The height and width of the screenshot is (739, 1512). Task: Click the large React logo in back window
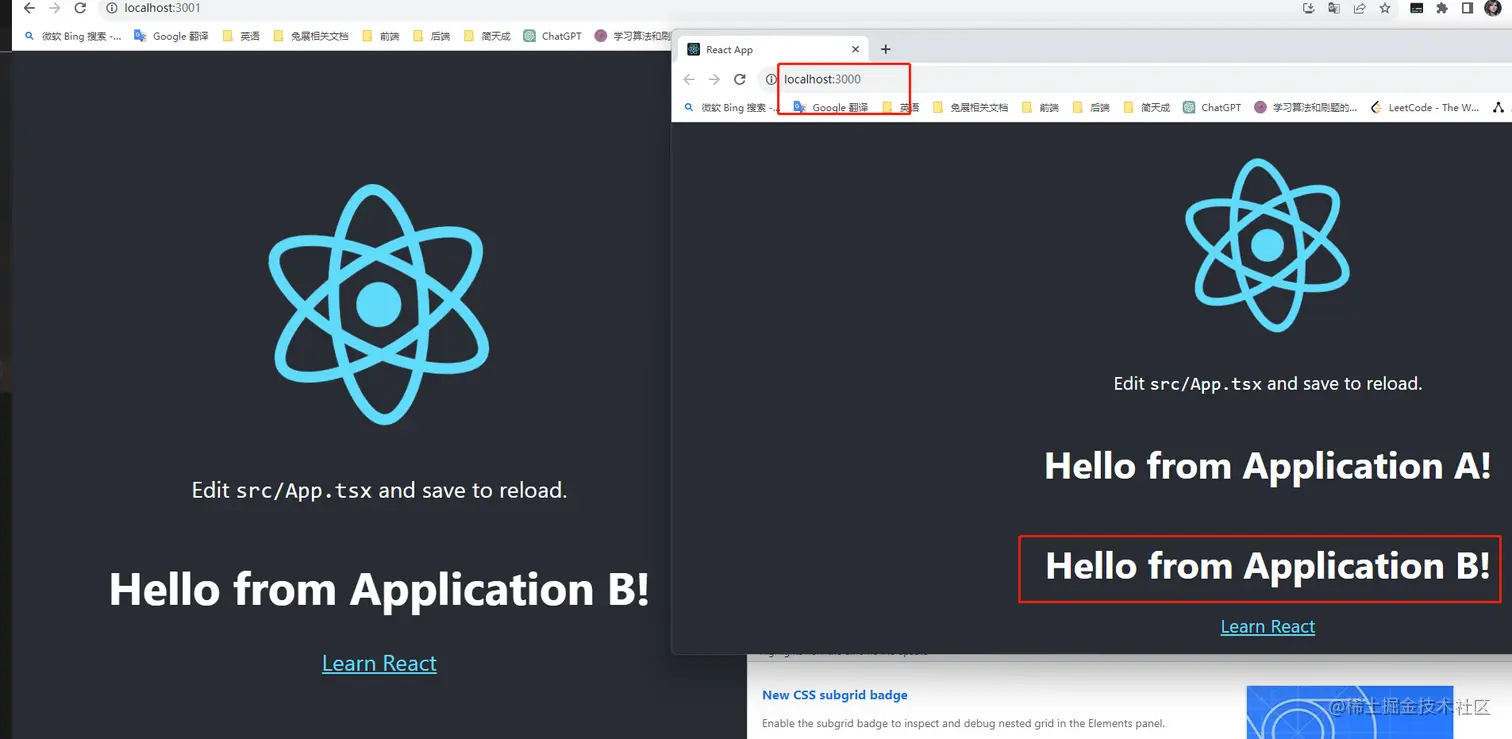[379, 304]
